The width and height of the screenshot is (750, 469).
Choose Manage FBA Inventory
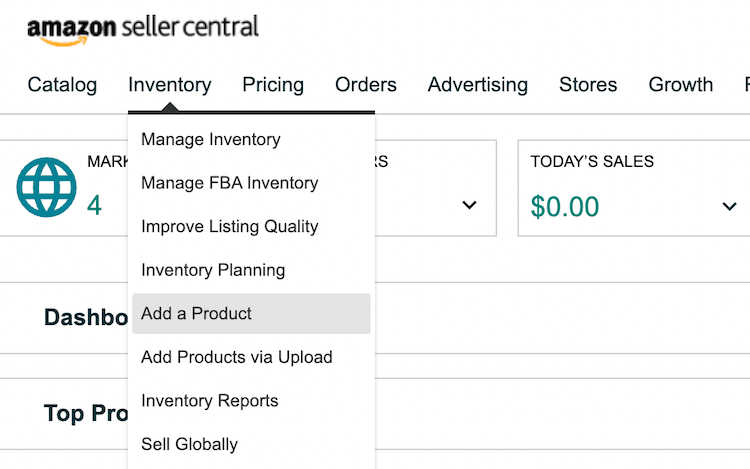coord(230,183)
